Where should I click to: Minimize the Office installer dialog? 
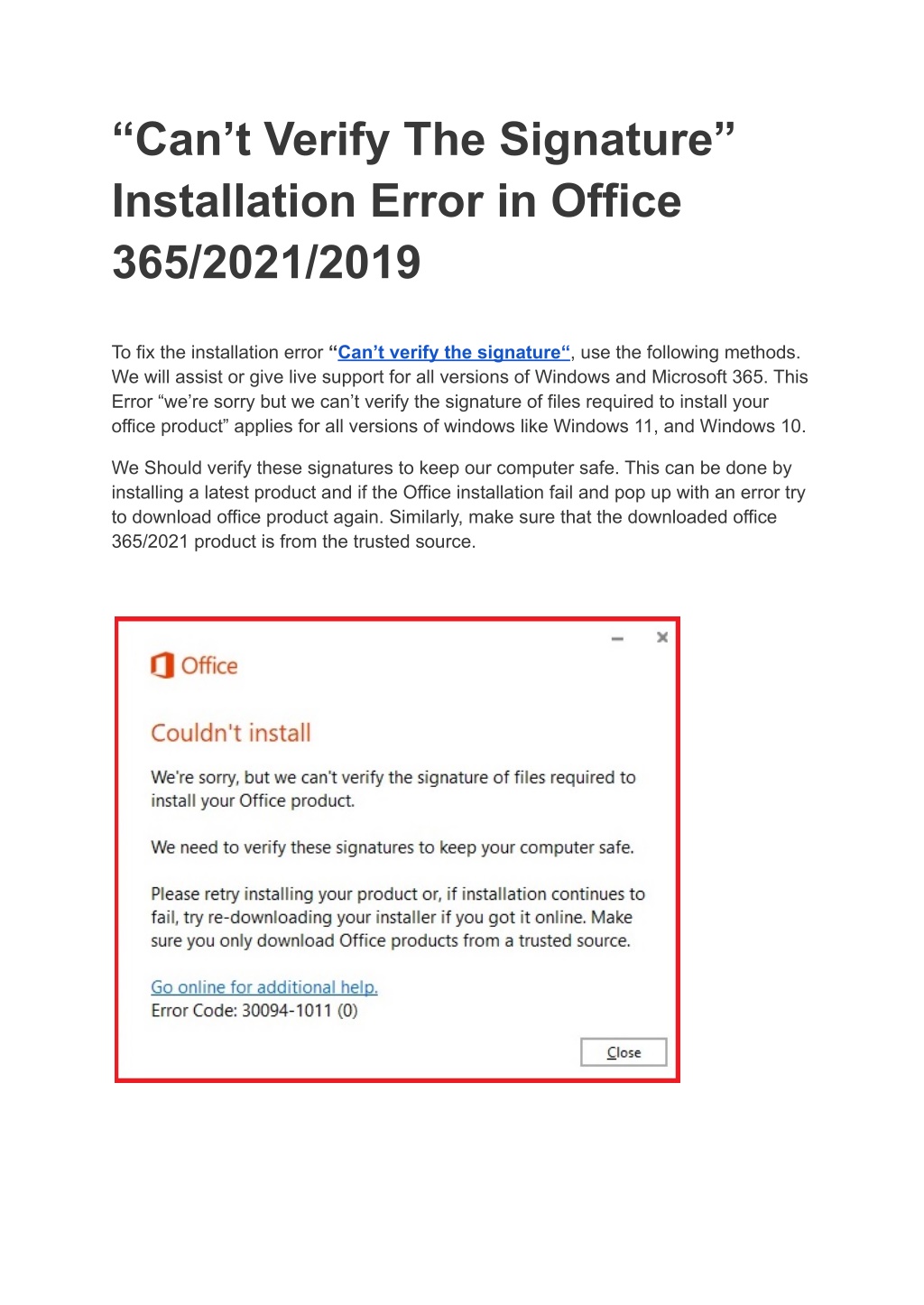pyautogui.click(x=617, y=638)
